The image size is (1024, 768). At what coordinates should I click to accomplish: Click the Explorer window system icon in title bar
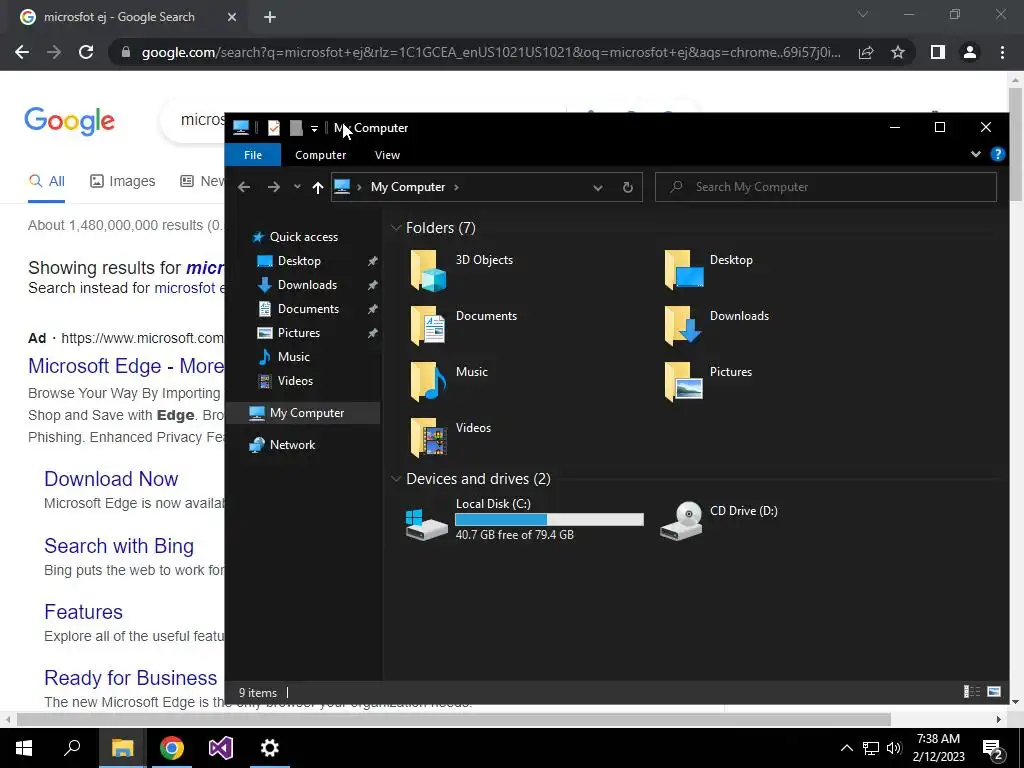241,127
